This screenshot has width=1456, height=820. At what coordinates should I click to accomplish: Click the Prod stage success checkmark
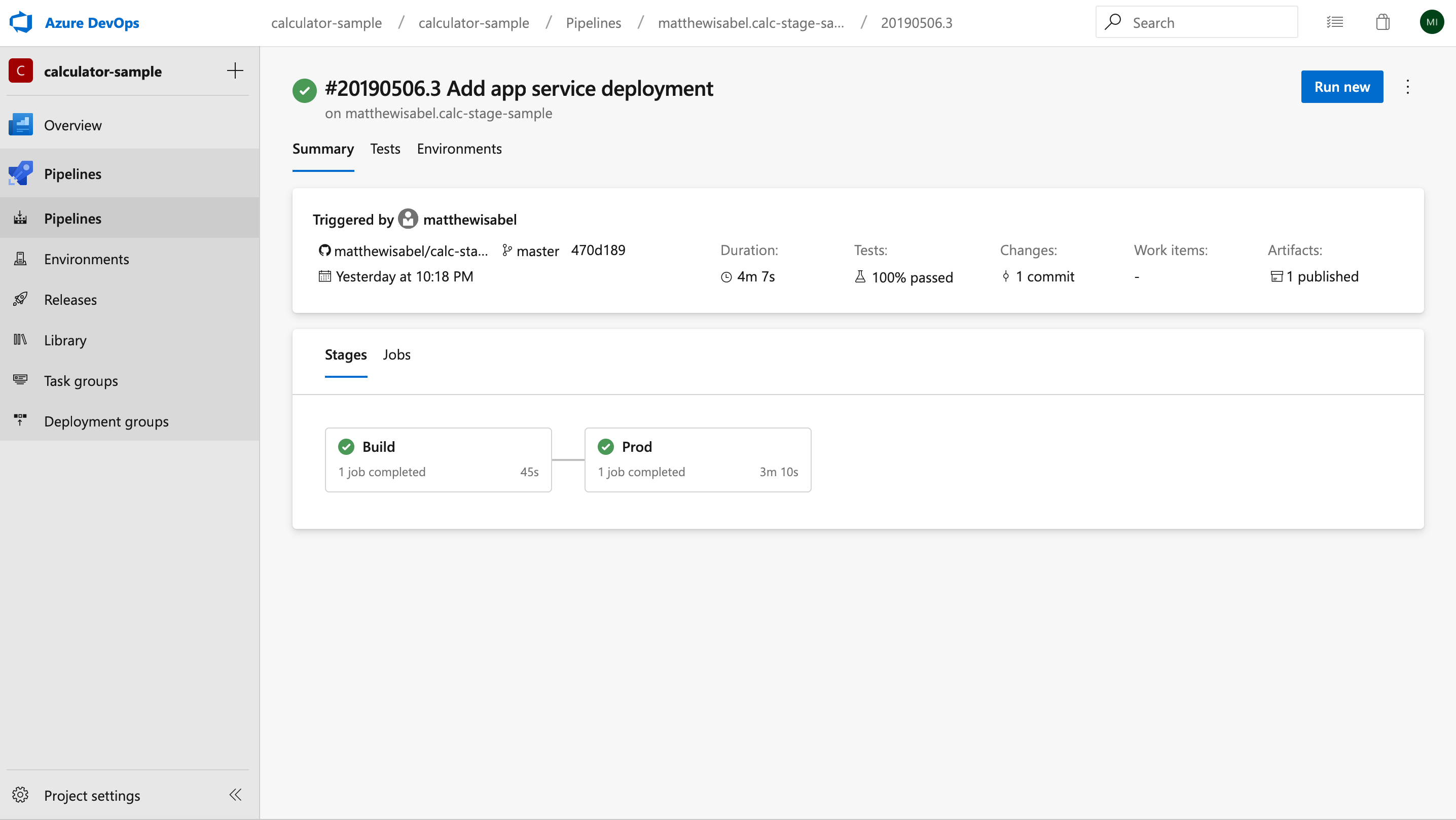(606, 447)
